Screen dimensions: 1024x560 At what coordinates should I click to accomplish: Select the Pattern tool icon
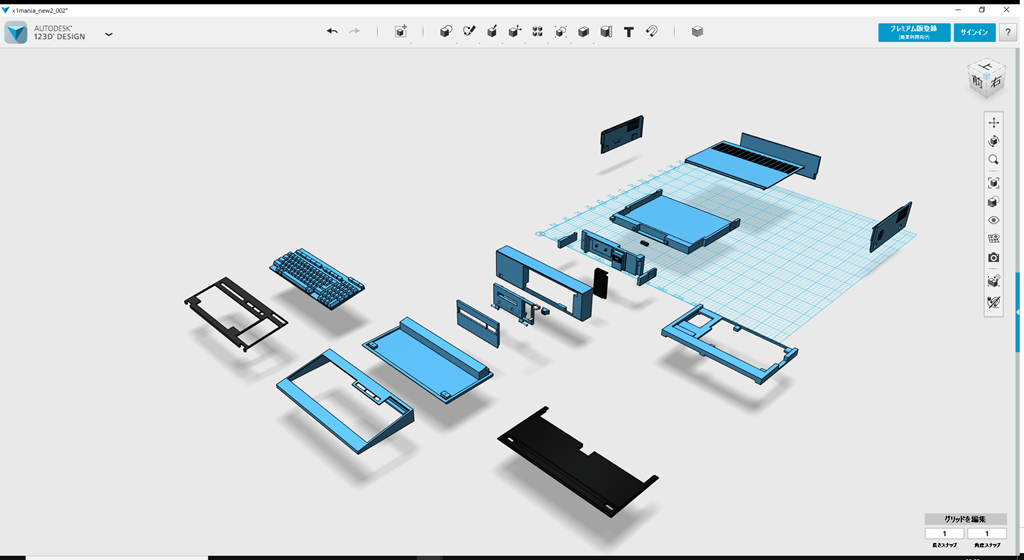tap(538, 32)
